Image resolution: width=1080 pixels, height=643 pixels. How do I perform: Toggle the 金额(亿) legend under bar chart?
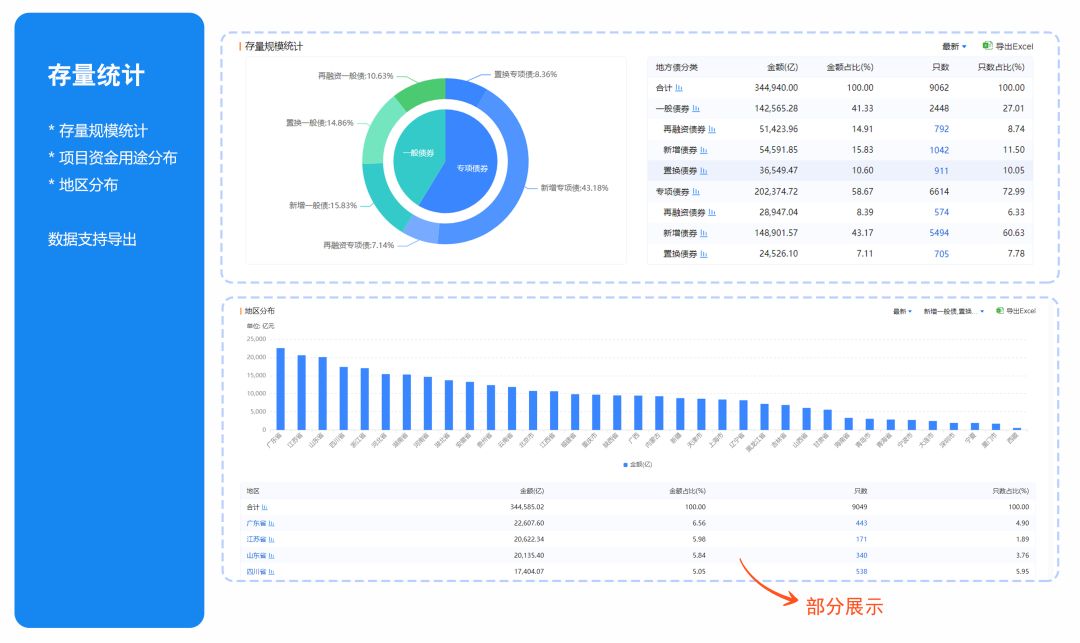pyautogui.click(x=637, y=464)
